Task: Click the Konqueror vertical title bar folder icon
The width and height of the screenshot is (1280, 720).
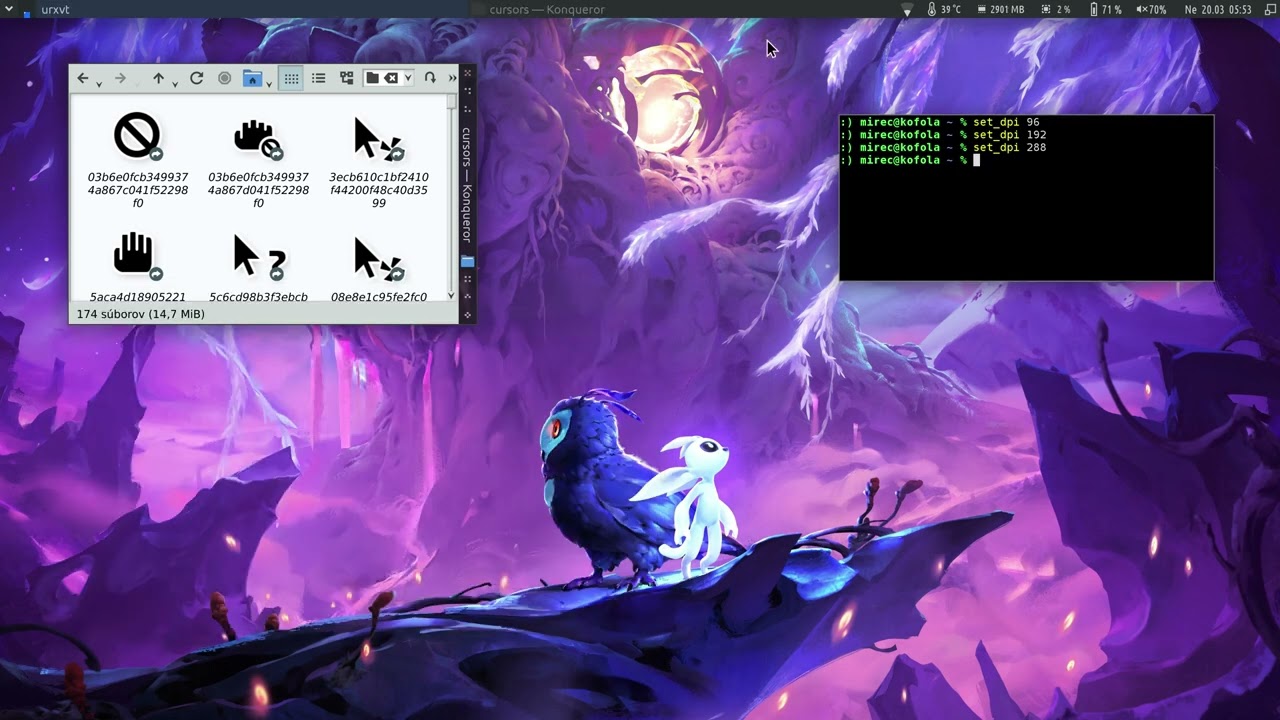Action: 467,261
